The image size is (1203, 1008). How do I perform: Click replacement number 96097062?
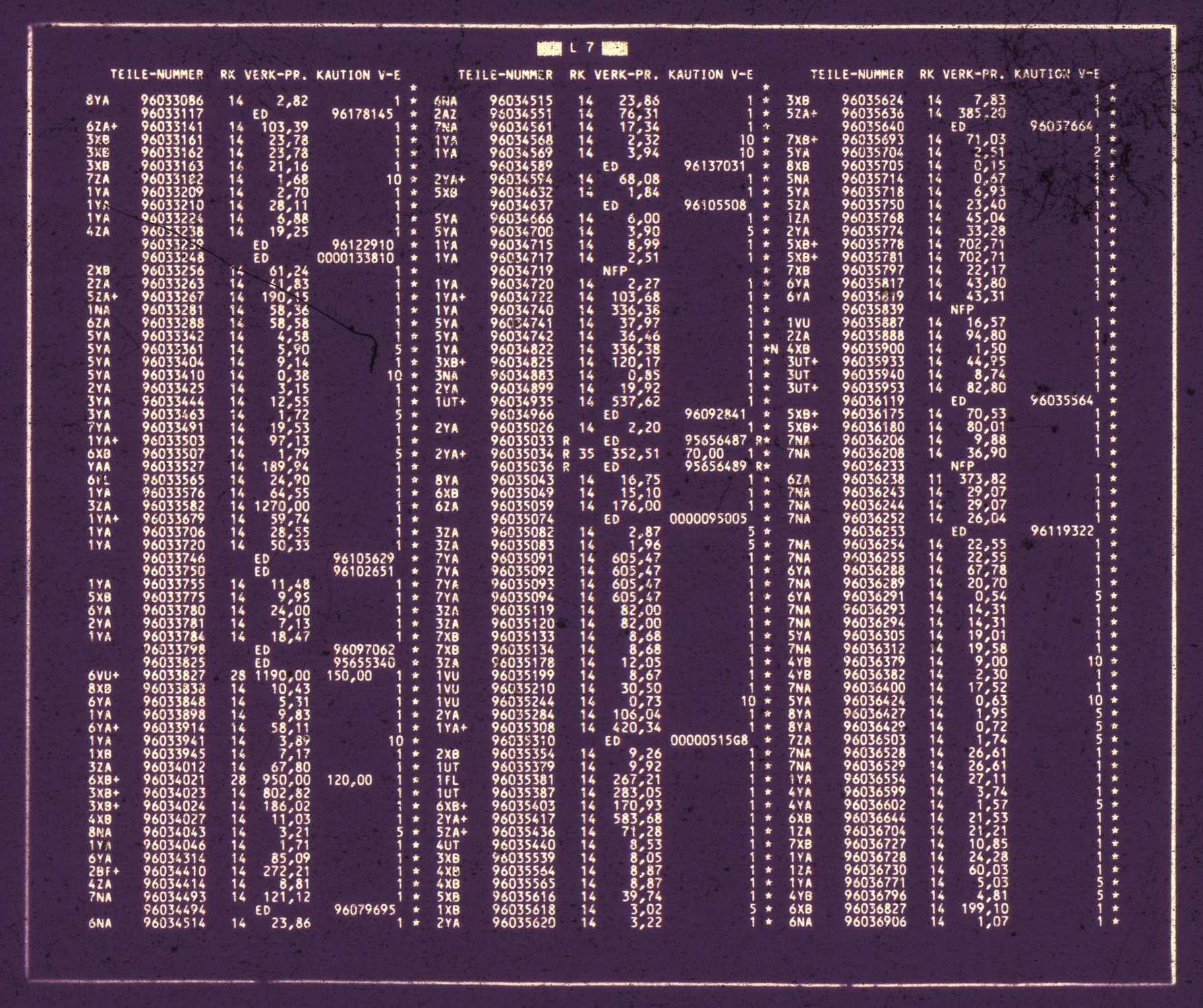click(x=364, y=650)
